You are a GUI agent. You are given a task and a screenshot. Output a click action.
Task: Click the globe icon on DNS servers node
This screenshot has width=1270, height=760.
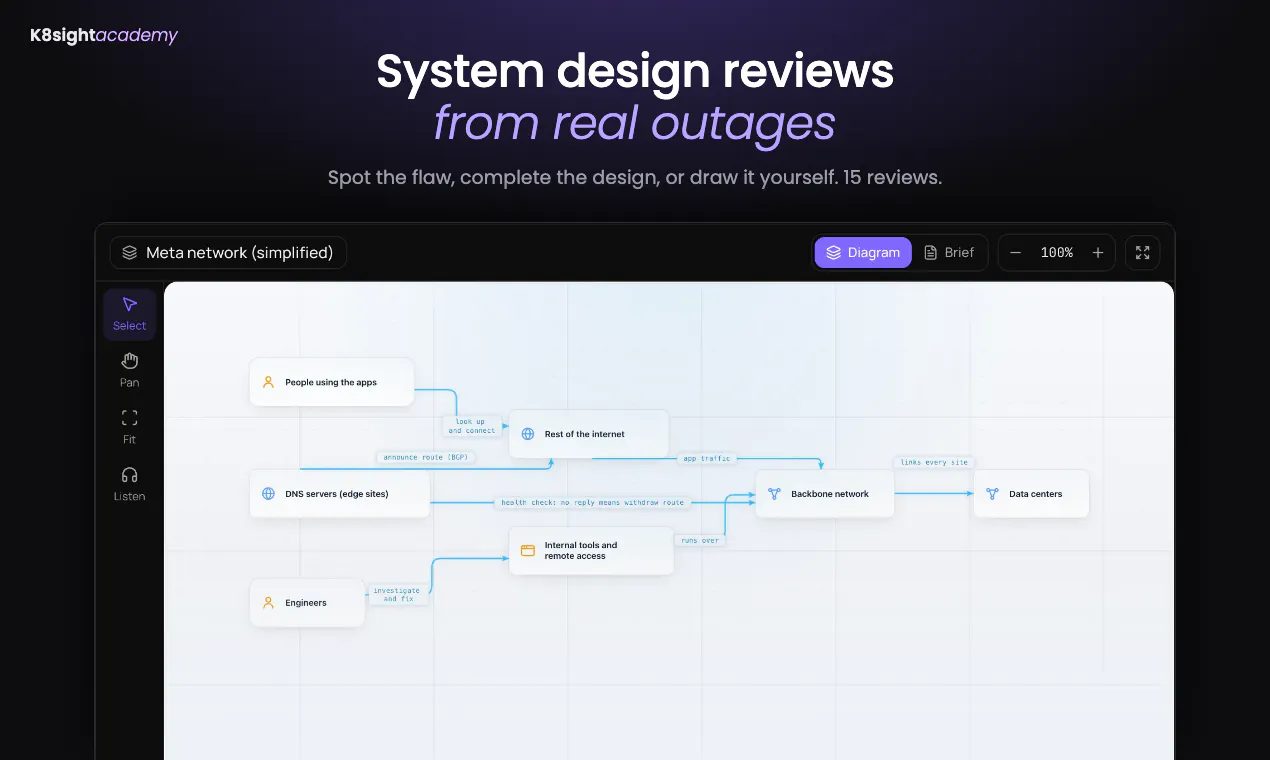pos(268,494)
